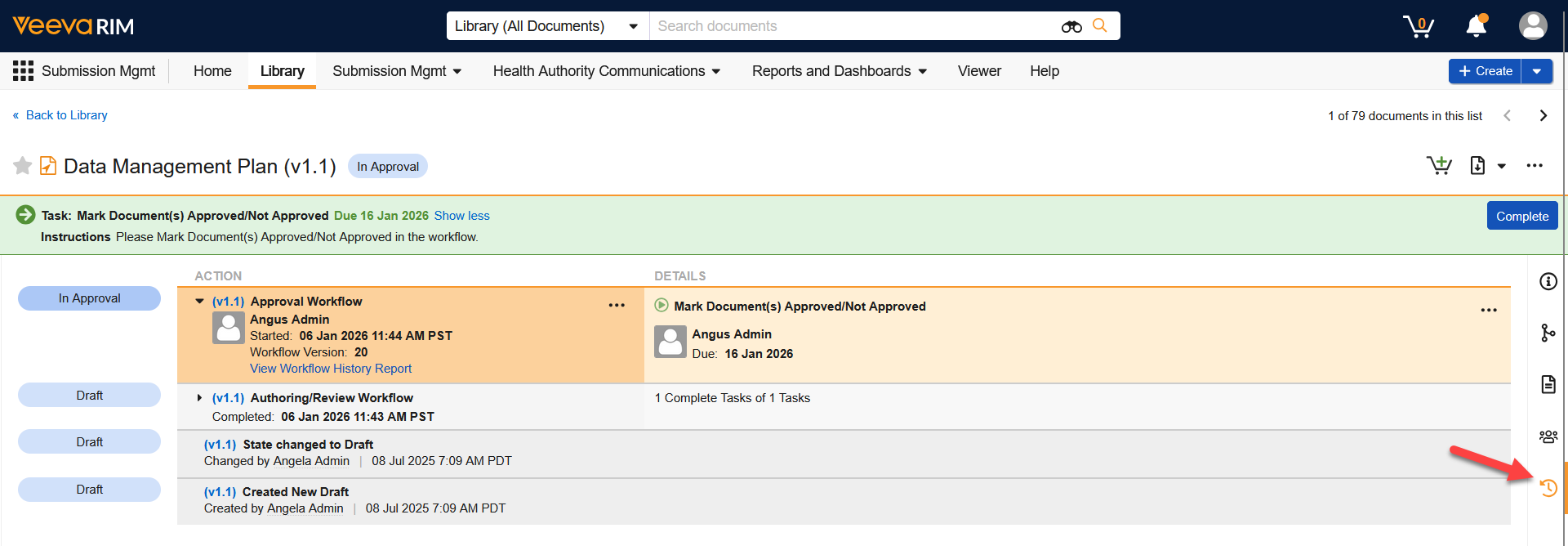Open the Relationships panel icon
The width and height of the screenshot is (1568, 546).
tap(1548, 333)
